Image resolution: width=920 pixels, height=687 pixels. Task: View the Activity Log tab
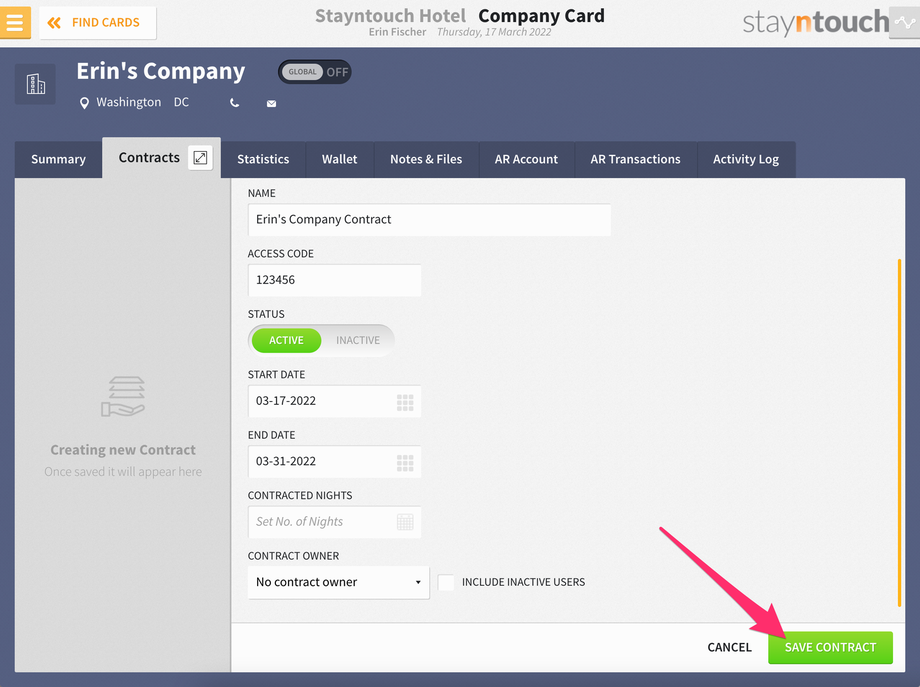pos(746,159)
